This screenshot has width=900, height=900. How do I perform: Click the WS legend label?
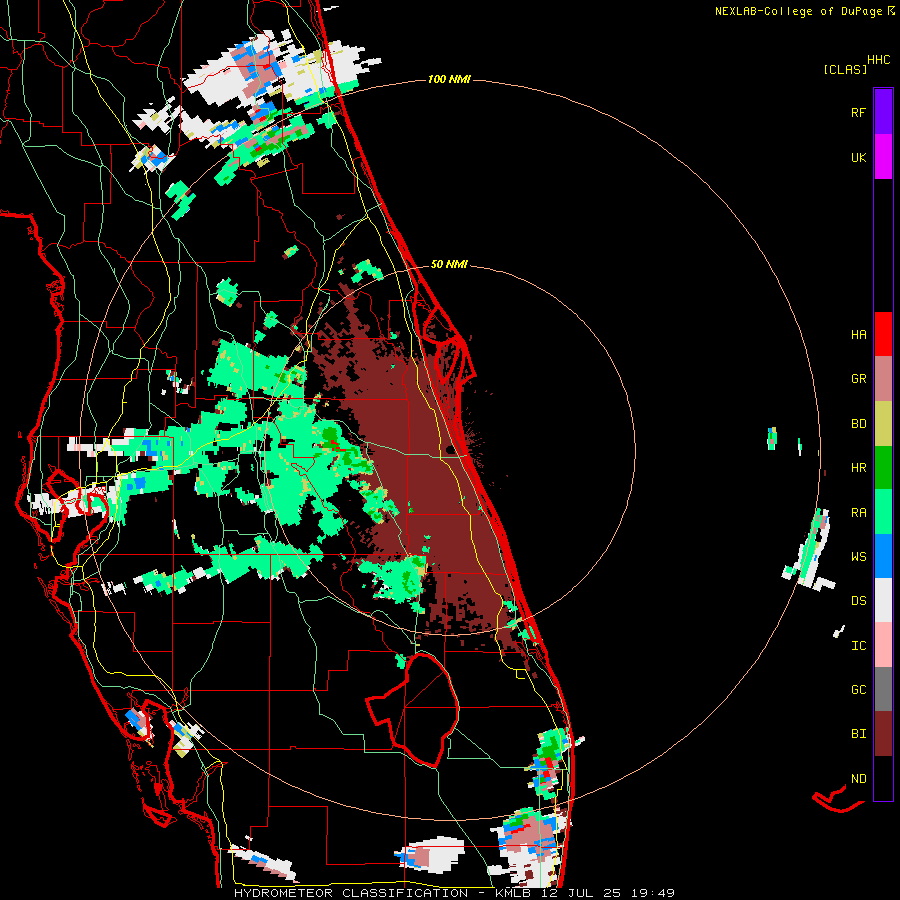click(858, 557)
